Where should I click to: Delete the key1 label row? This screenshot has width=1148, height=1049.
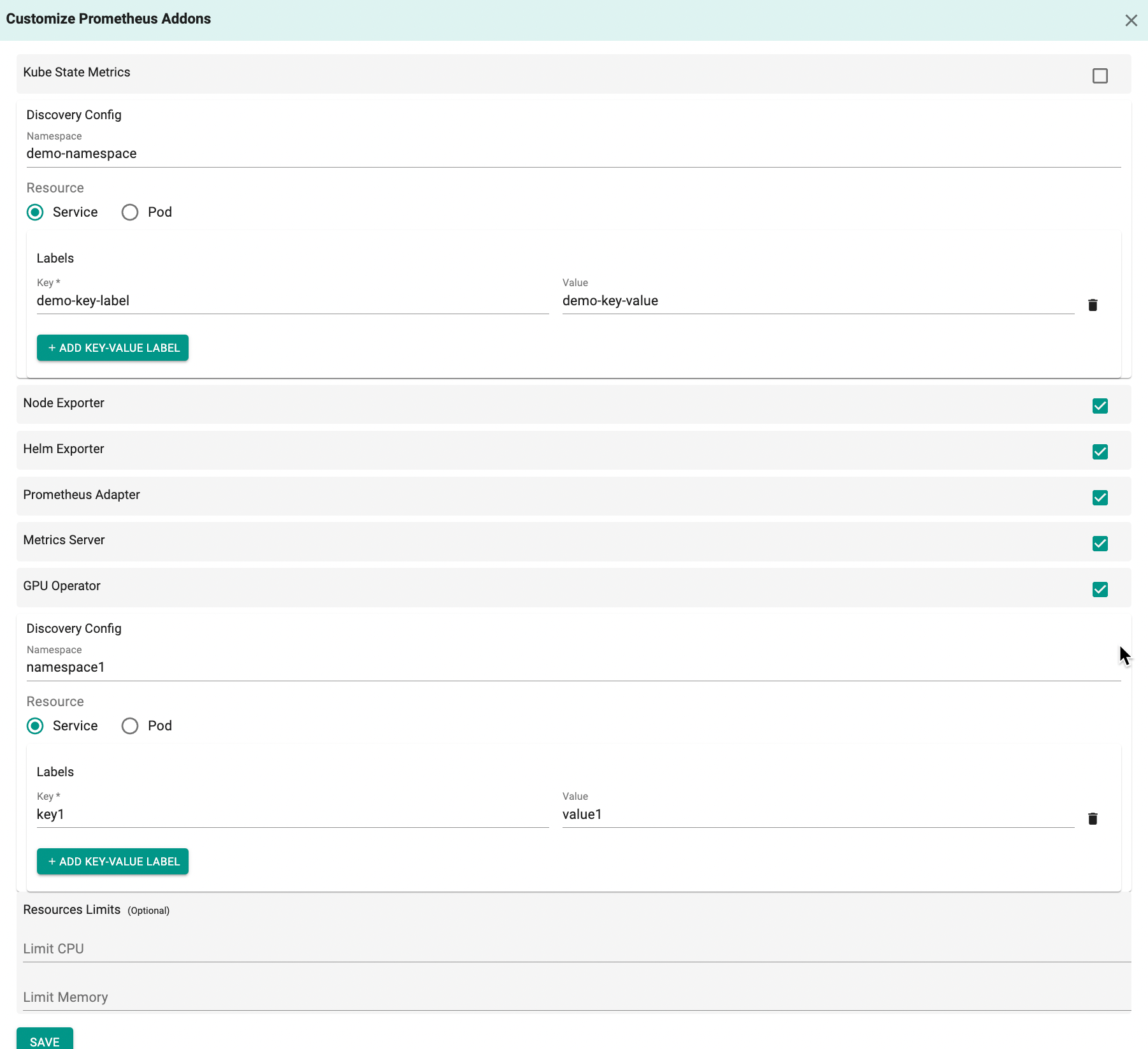coord(1093,818)
